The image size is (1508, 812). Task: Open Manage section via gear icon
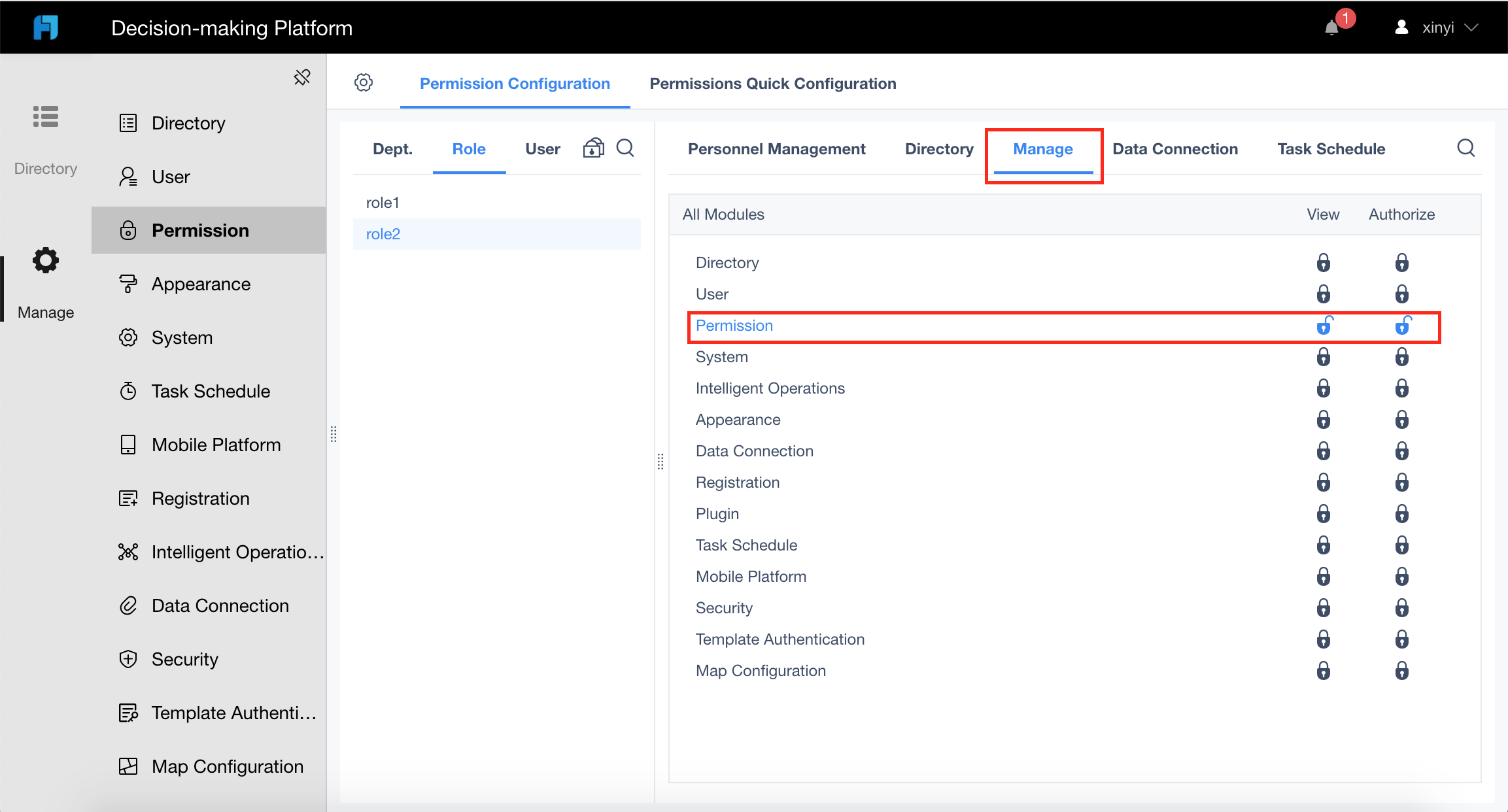[x=46, y=260]
